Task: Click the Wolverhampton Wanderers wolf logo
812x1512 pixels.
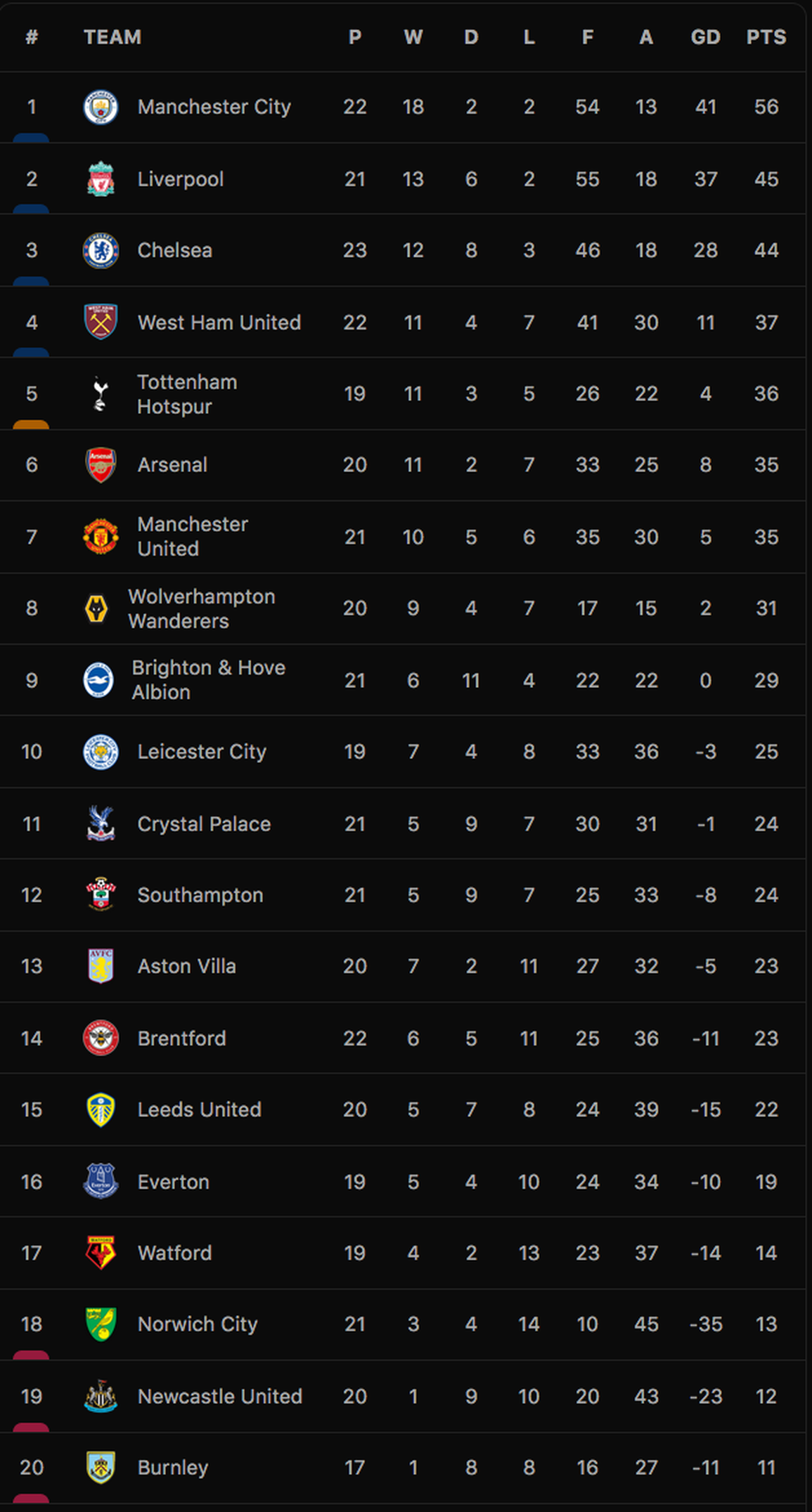Action: [x=96, y=608]
